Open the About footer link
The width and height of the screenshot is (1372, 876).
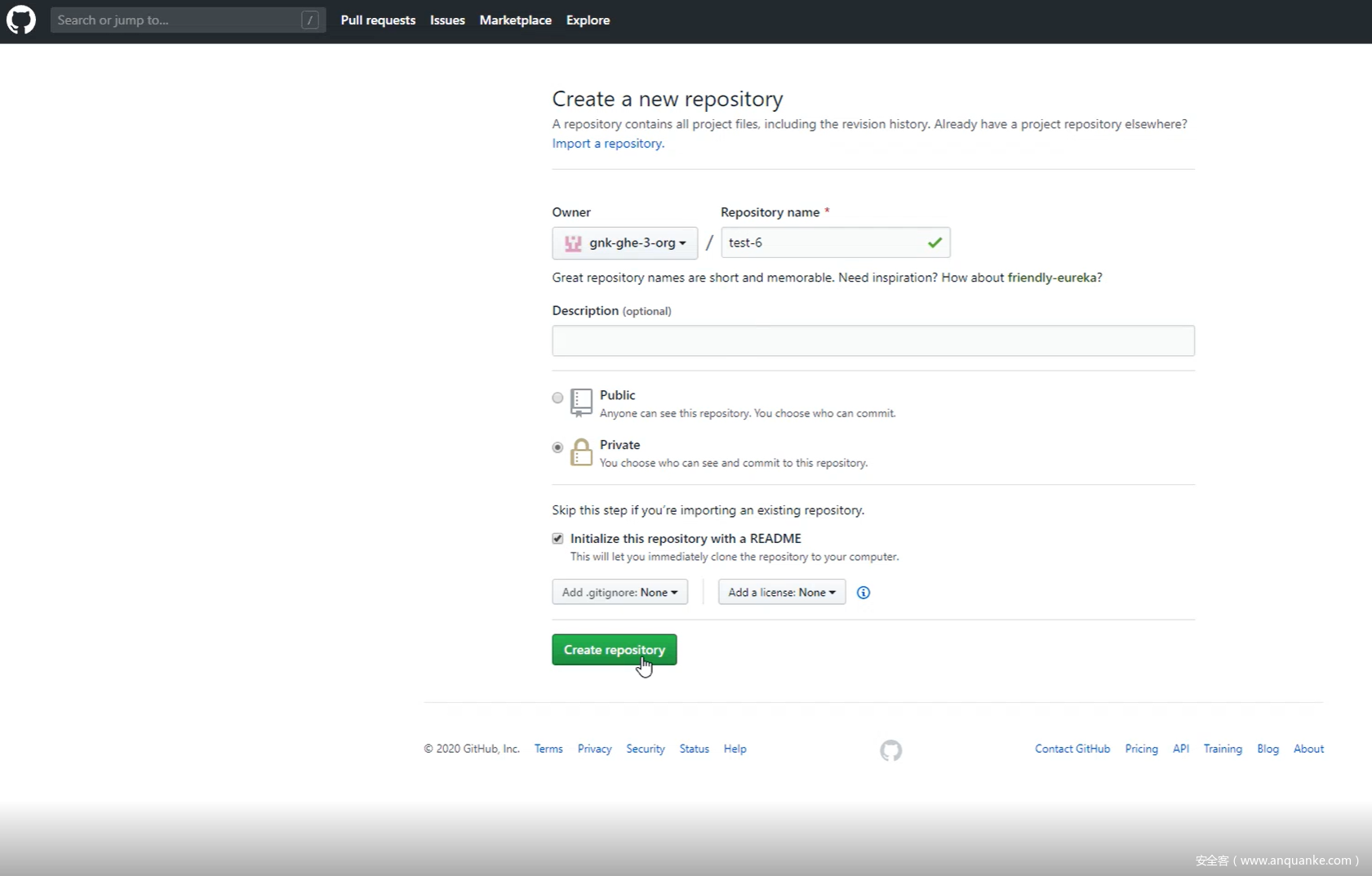pyautogui.click(x=1308, y=749)
